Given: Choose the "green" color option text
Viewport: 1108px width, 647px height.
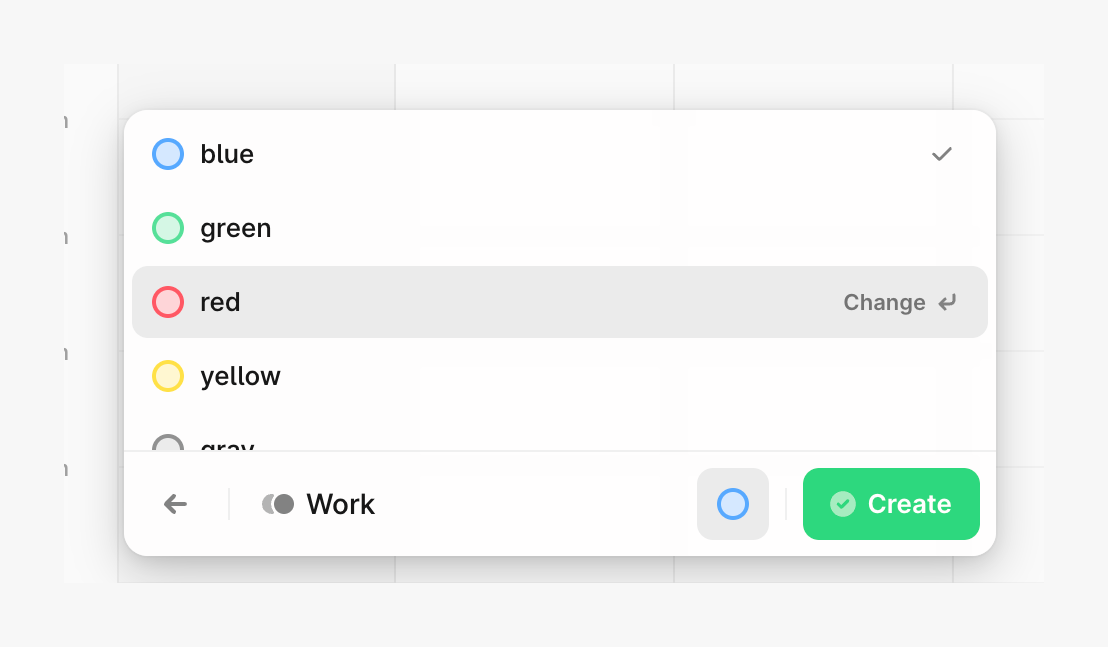Looking at the screenshot, I should (x=236, y=228).
